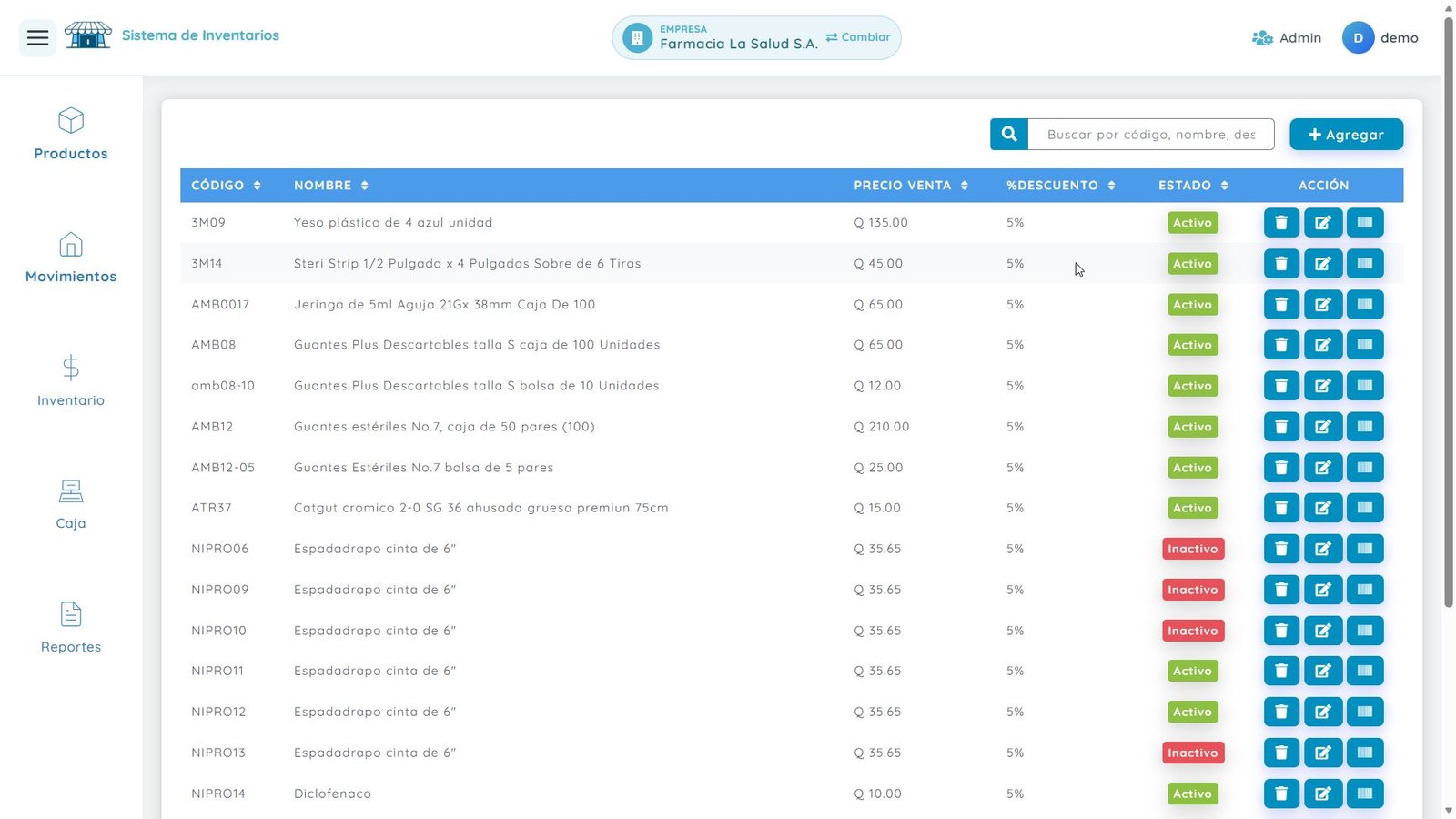Show barcode for AMB12
The image size is (1456, 819).
click(1365, 427)
